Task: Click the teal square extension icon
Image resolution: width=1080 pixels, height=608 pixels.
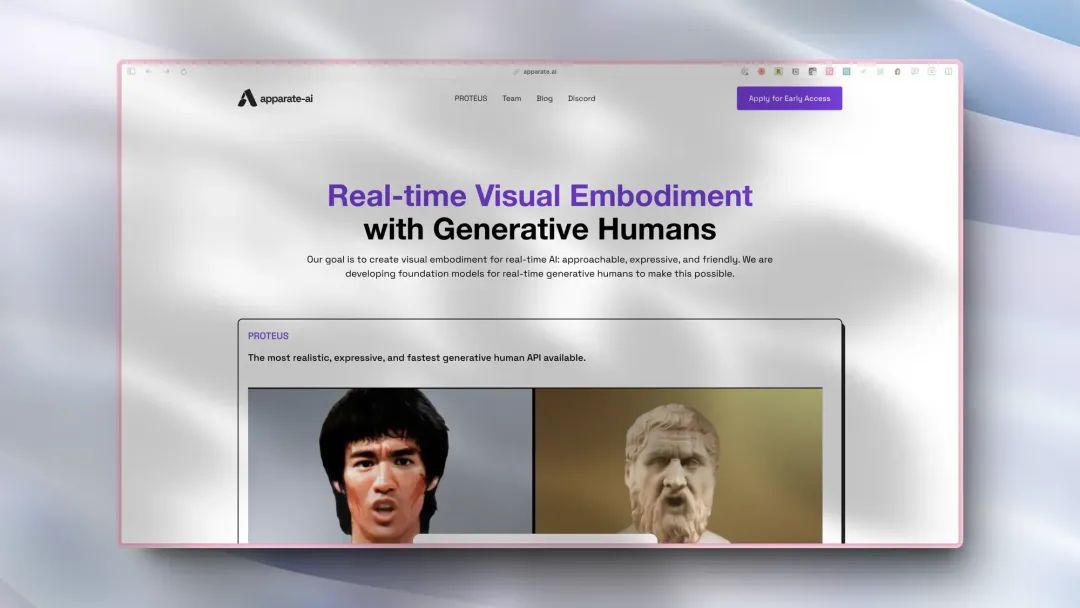Action: (x=847, y=72)
